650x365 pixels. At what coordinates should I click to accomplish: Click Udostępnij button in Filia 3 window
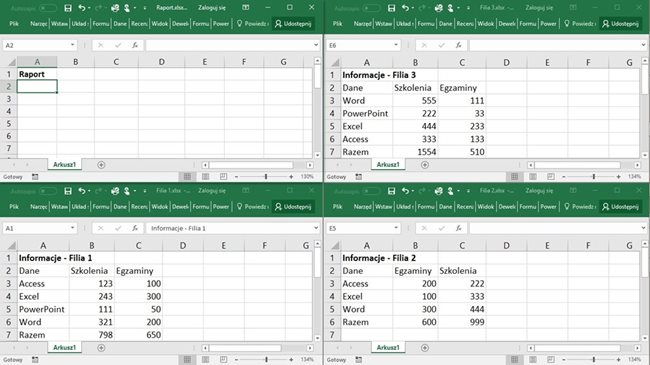click(621, 24)
